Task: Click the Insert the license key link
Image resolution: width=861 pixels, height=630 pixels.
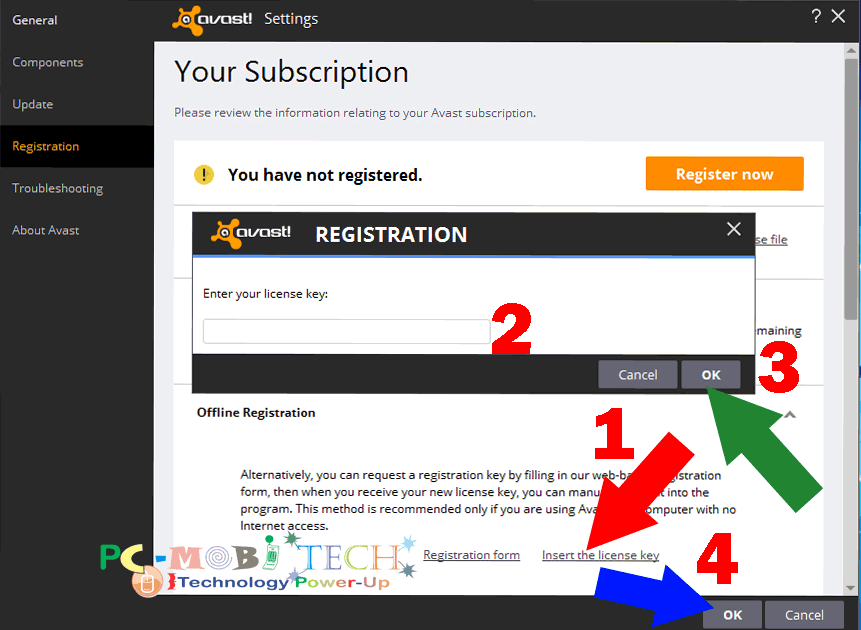Action: pyautogui.click(x=600, y=555)
